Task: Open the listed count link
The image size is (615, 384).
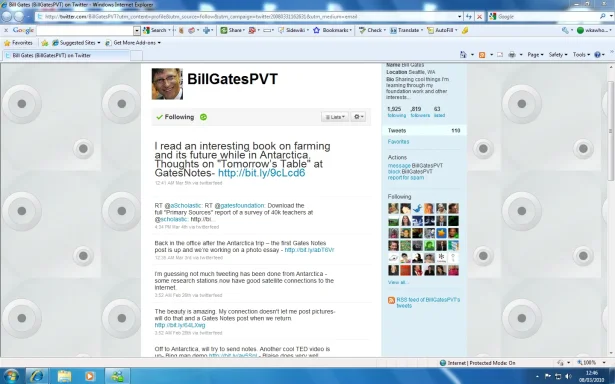Action: pyautogui.click(x=439, y=112)
